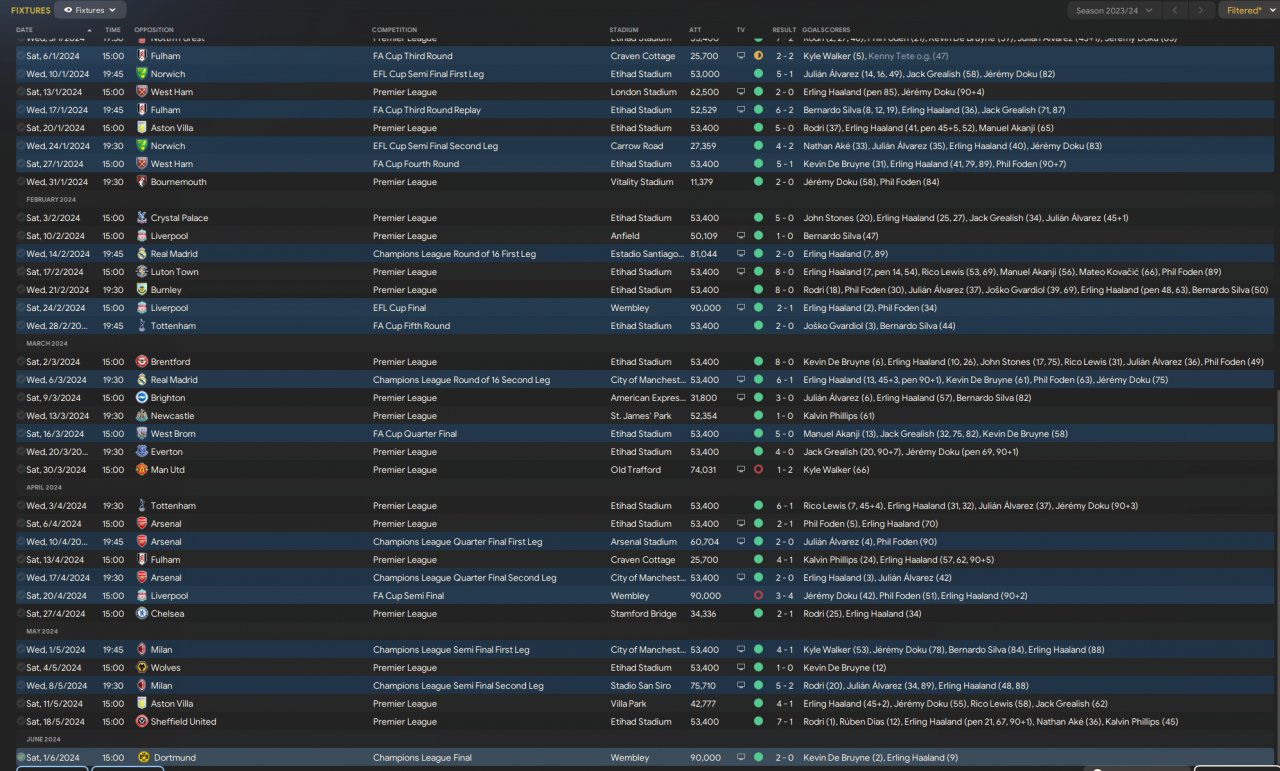Click the West Brom club badge
The width and height of the screenshot is (1280, 771).
coord(141,434)
